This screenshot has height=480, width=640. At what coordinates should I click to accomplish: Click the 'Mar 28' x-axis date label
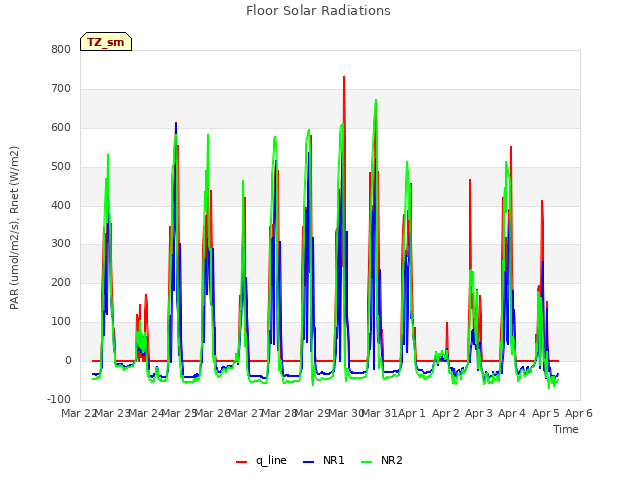coord(279,413)
